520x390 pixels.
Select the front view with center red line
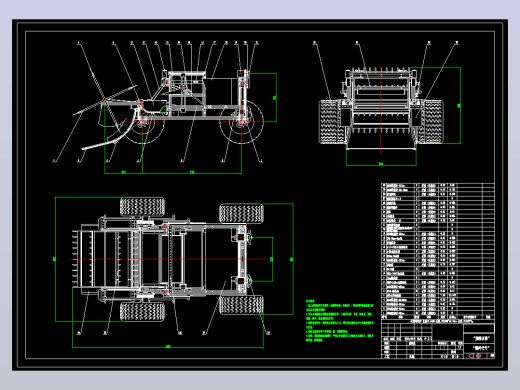tap(387, 104)
